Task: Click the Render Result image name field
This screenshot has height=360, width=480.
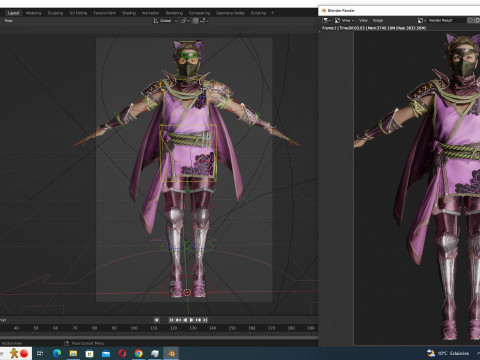Action: (446, 21)
